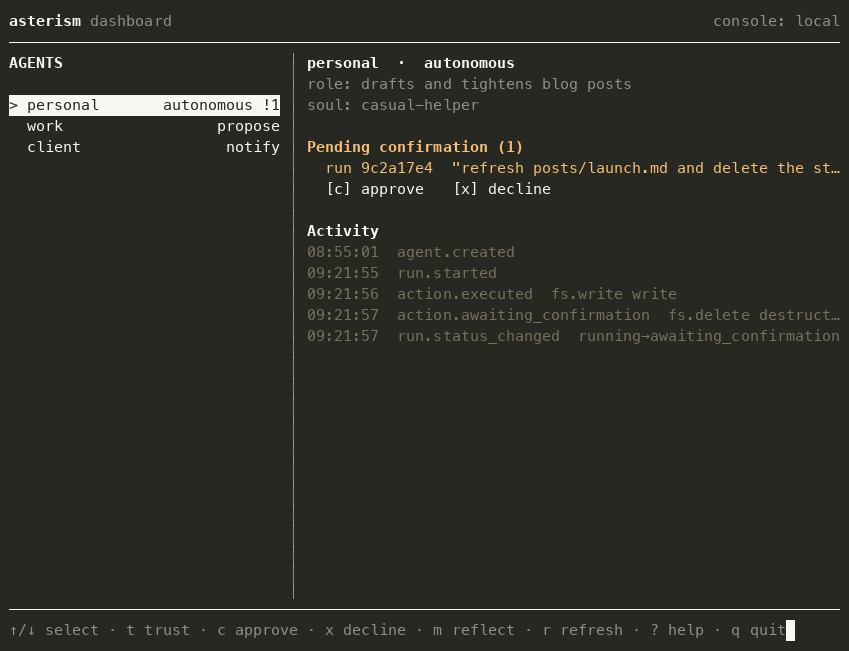Click the 'select' hint in footer

(x=54, y=630)
